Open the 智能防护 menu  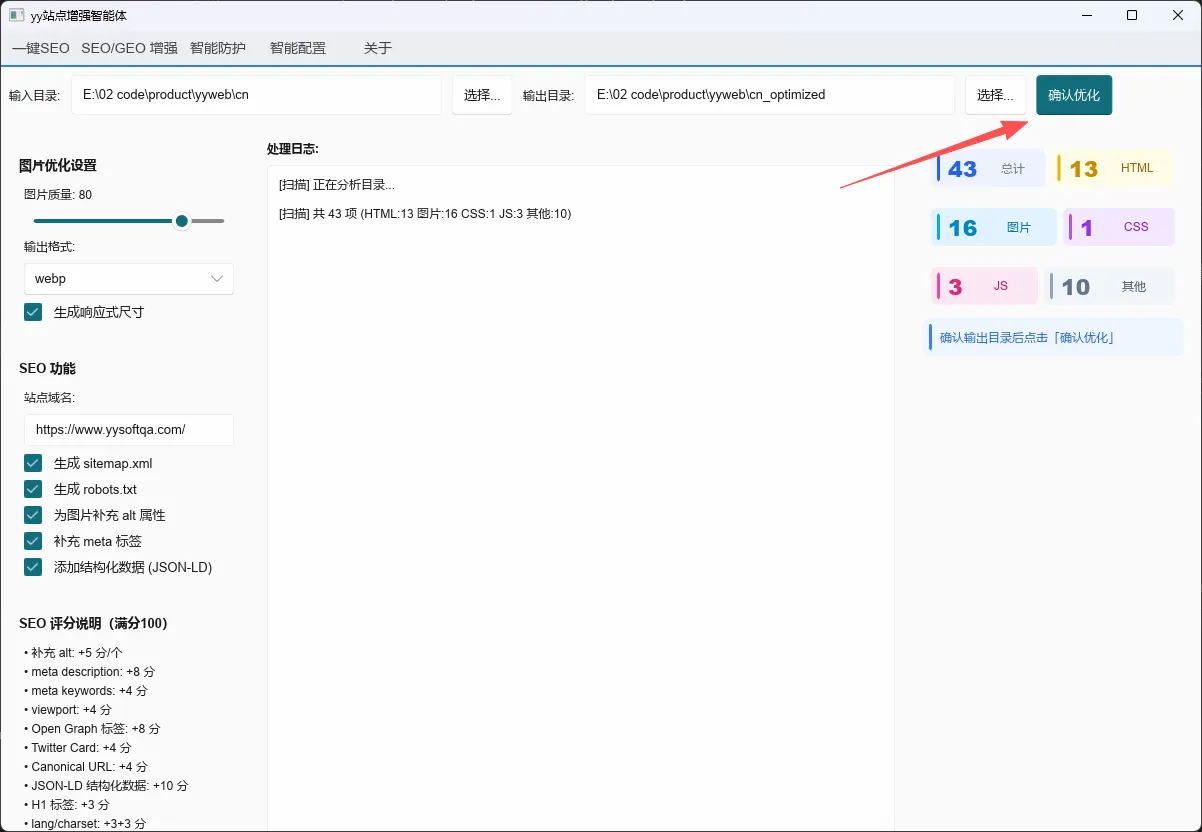click(x=218, y=48)
